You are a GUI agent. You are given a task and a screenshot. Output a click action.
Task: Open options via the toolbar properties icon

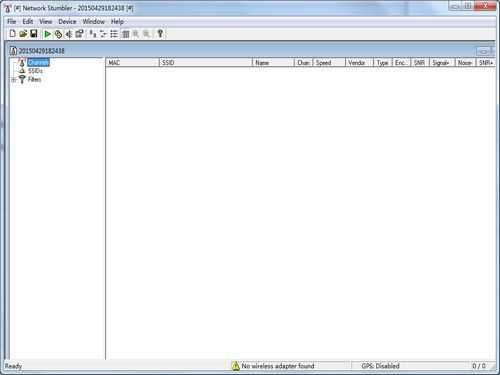click(79, 34)
